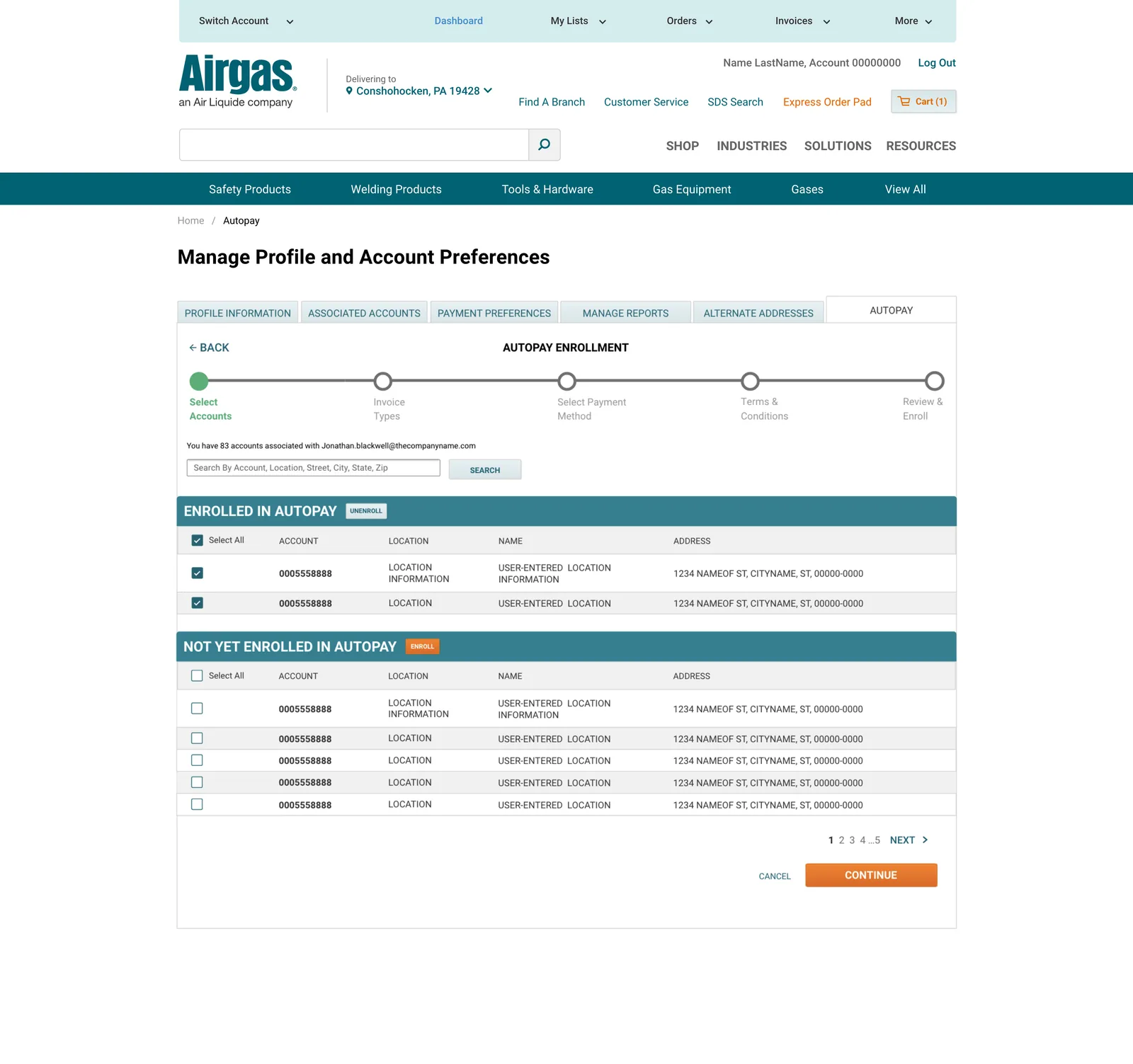Screen dimensions: 1133x1064
Task: Click the delivery location pin icon
Action: tap(349, 91)
